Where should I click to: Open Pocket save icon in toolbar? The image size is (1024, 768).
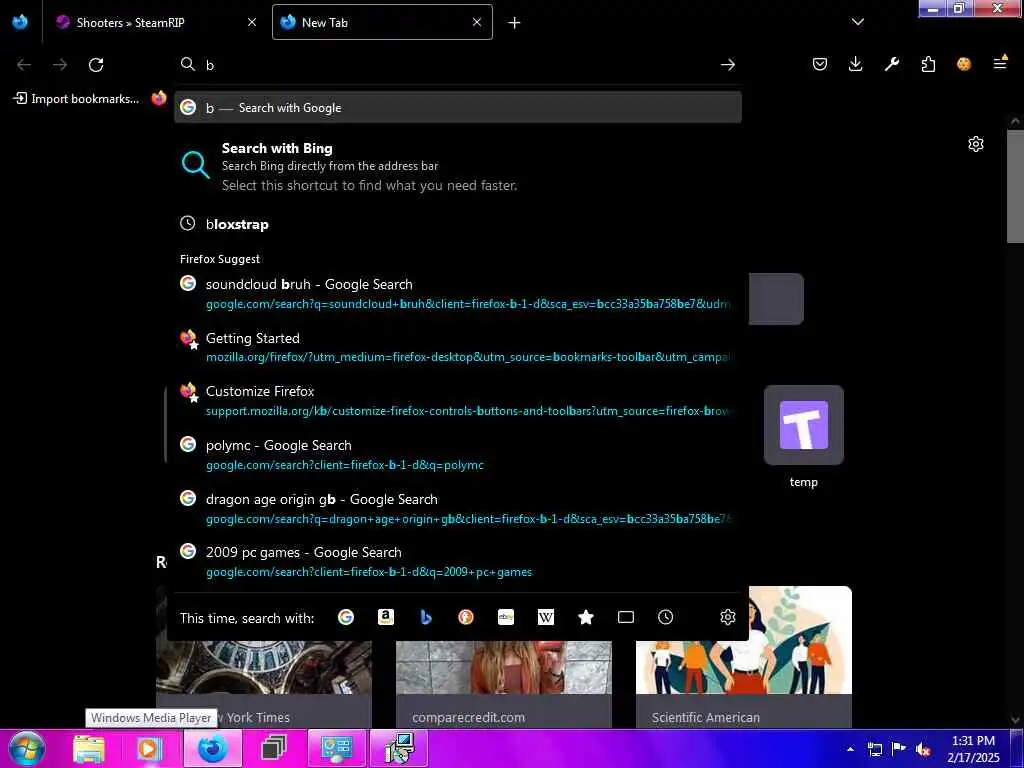tap(820, 64)
